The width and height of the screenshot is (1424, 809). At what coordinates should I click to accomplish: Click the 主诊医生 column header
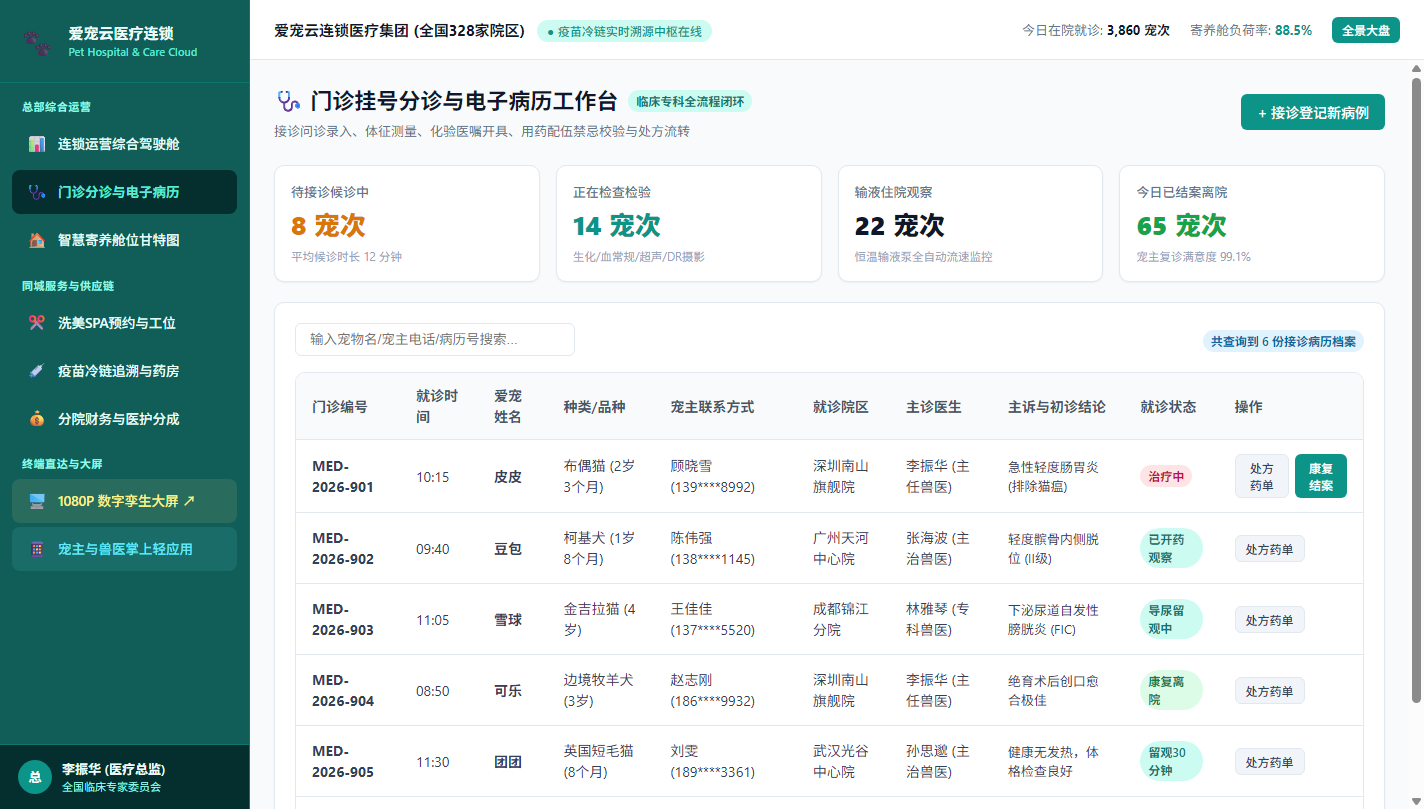click(x=934, y=407)
